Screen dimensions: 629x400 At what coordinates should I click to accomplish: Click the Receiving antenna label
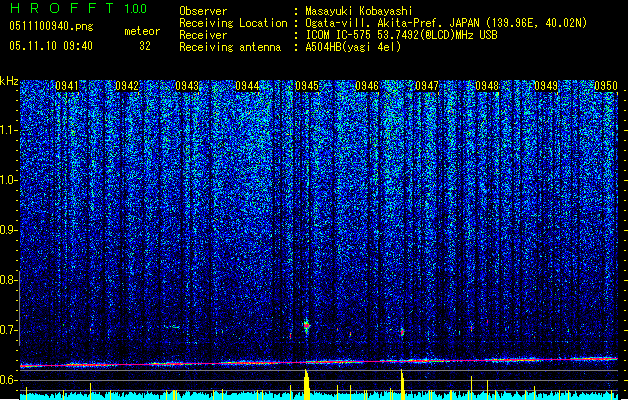coord(230,47)
